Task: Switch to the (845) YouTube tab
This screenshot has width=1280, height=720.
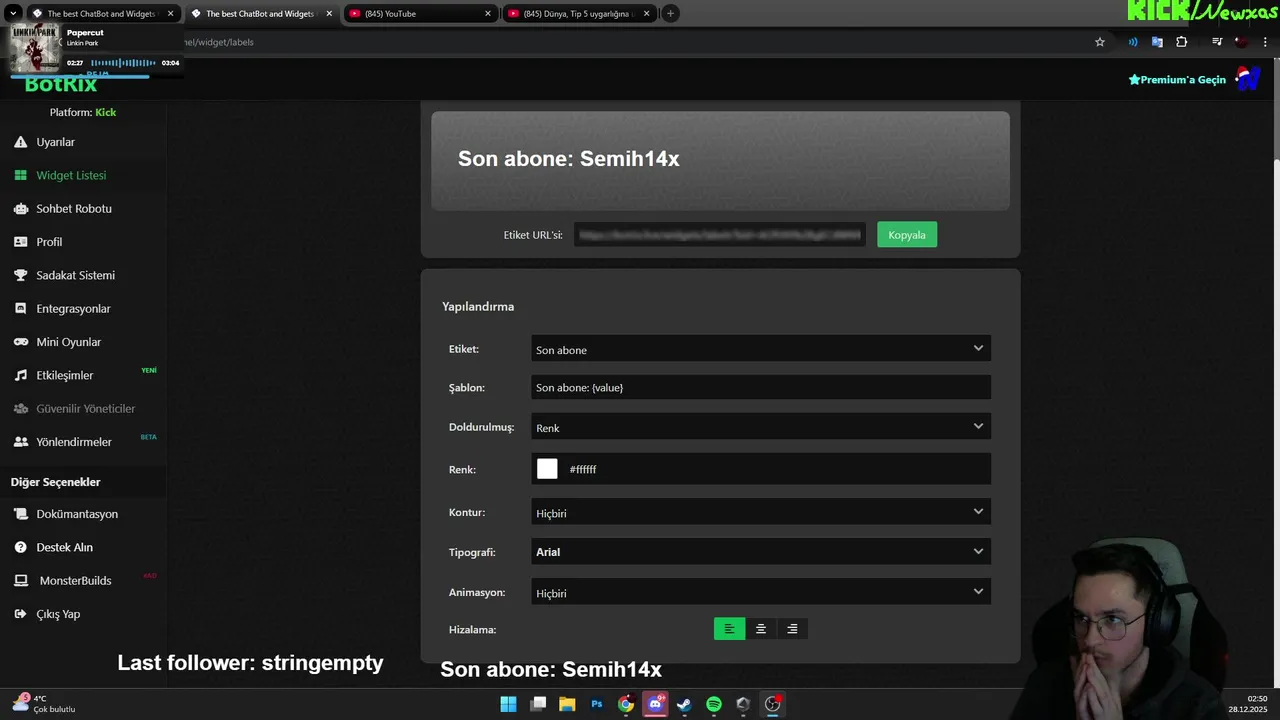Action: point(421,14)
